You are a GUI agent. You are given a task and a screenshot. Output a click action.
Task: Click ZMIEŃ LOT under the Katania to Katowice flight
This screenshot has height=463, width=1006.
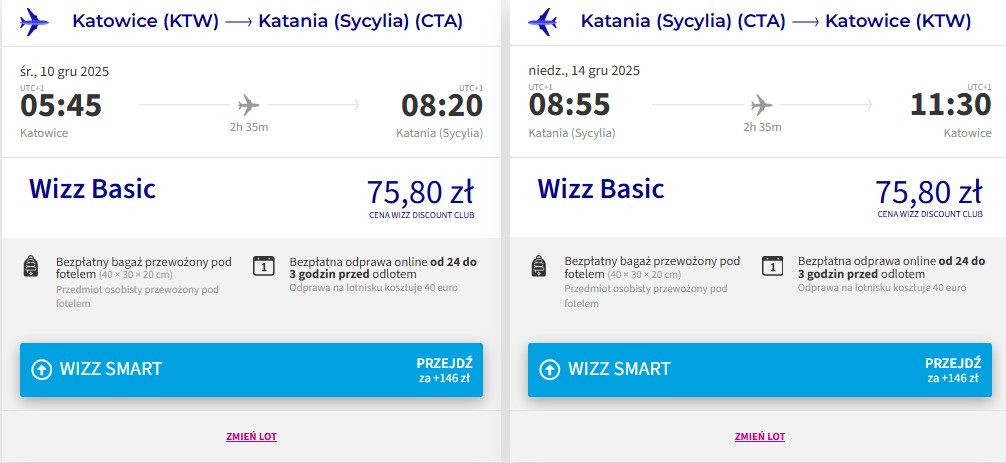(x=760, y=436)
